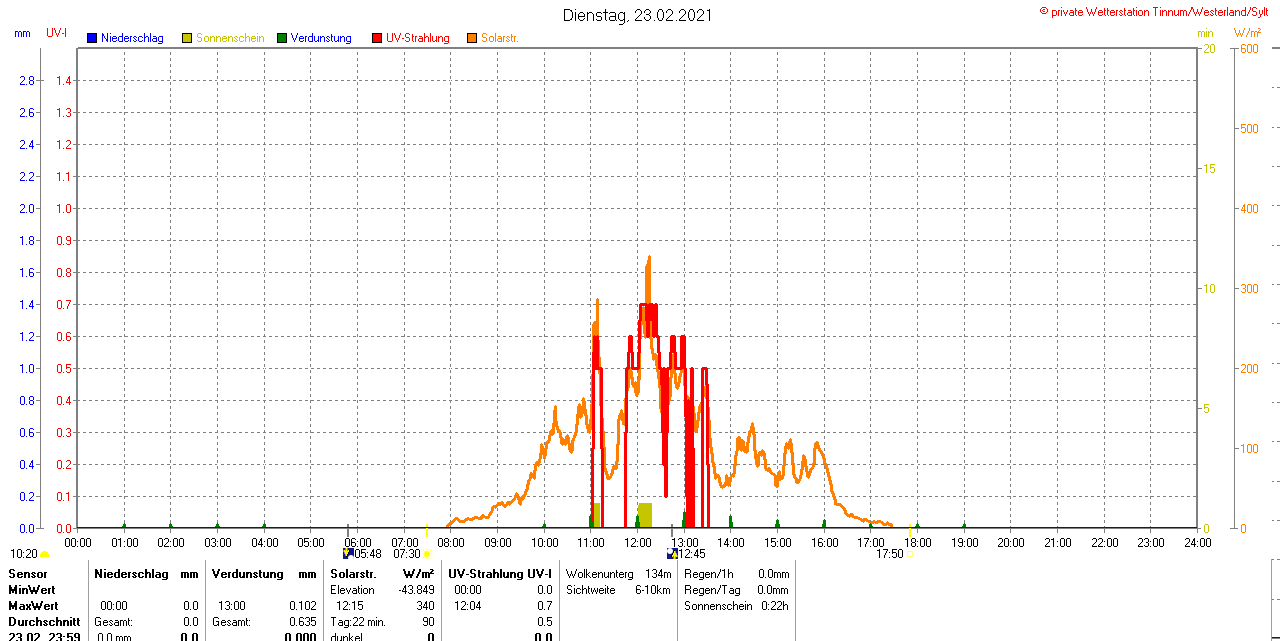Click the Solarstr. legend label
The height and width of the screenshot is (641, 1280).
click(x=500, y=38)
